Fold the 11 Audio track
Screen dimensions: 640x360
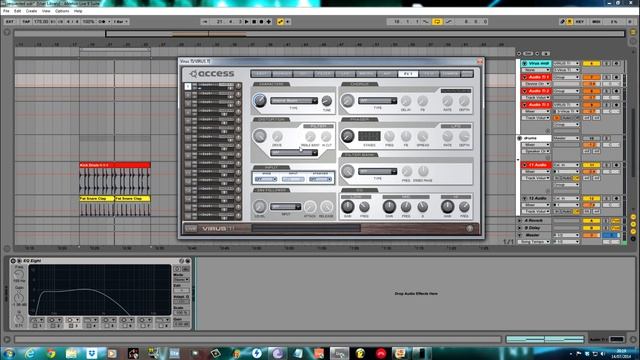pos(524,165)
